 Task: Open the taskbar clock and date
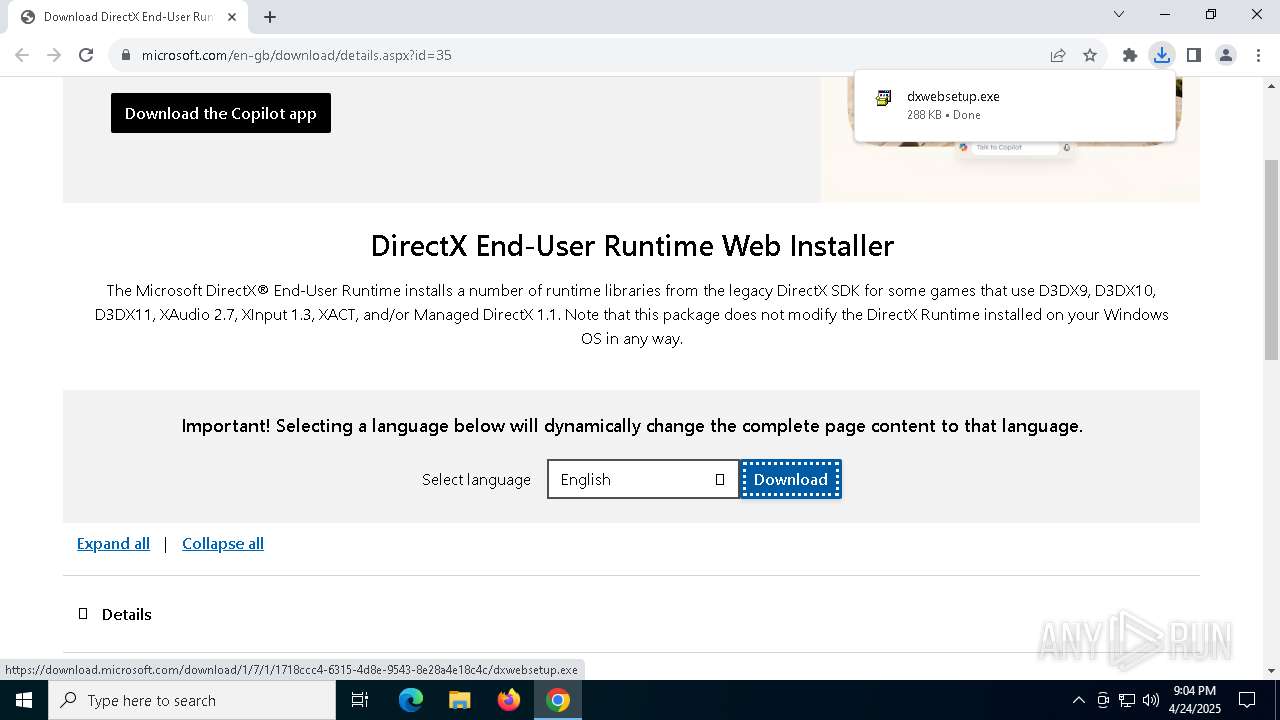coord(1195,700)
